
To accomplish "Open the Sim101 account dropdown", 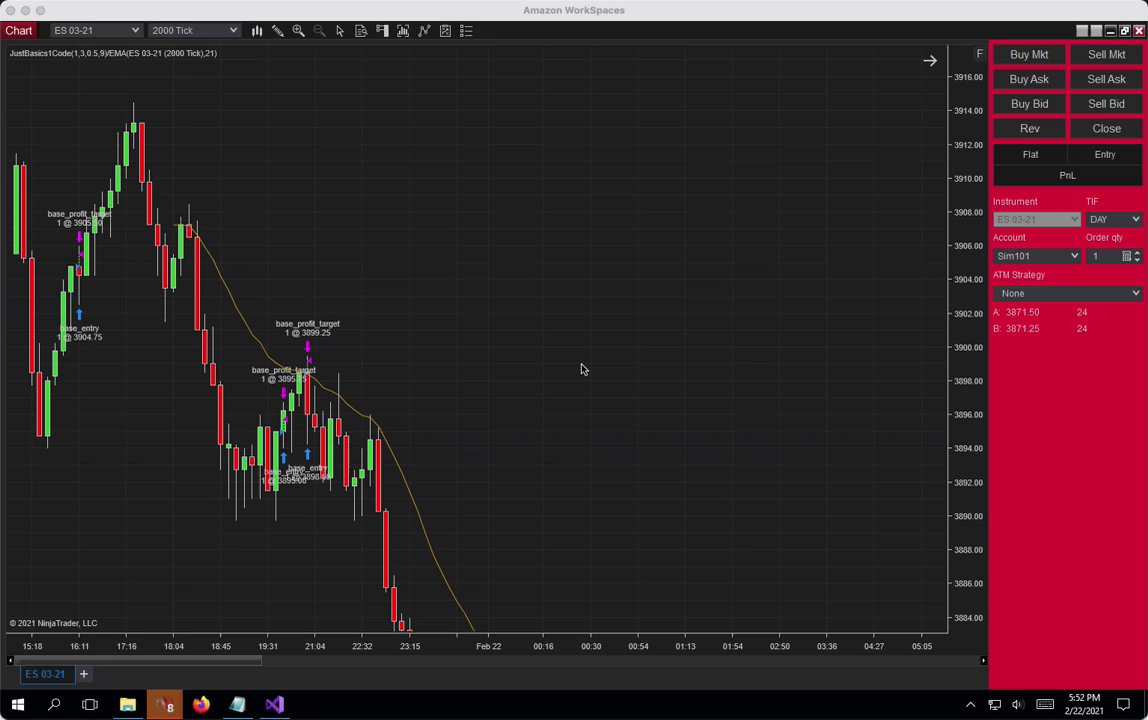I will pos(1037,256).
